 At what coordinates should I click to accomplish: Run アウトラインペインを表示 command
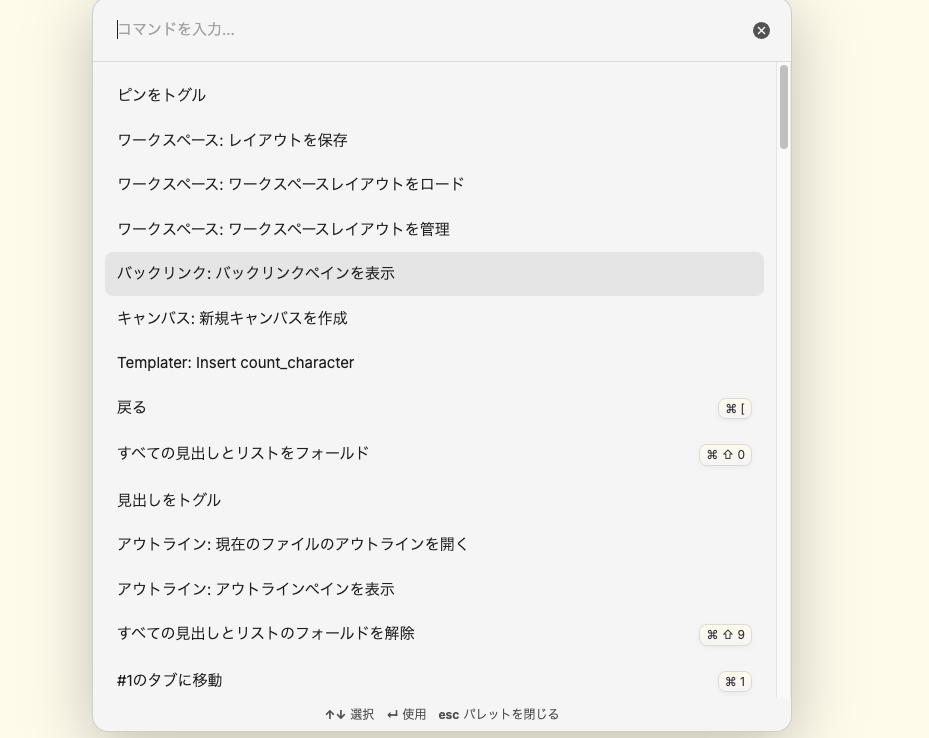(434, 589)
